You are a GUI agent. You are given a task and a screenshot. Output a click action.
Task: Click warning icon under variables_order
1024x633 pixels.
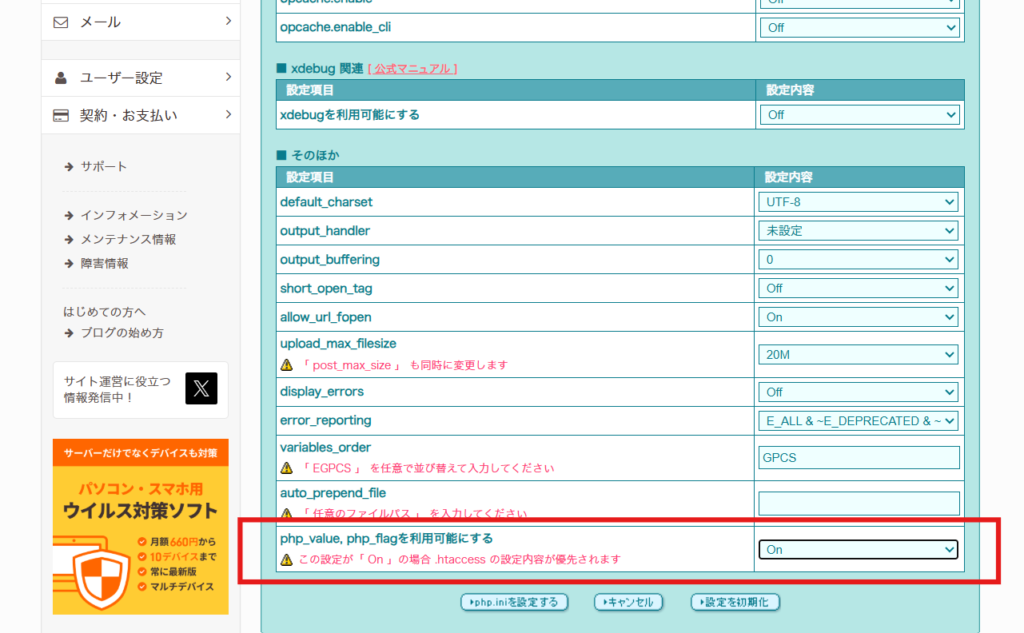tap(286, 467)
